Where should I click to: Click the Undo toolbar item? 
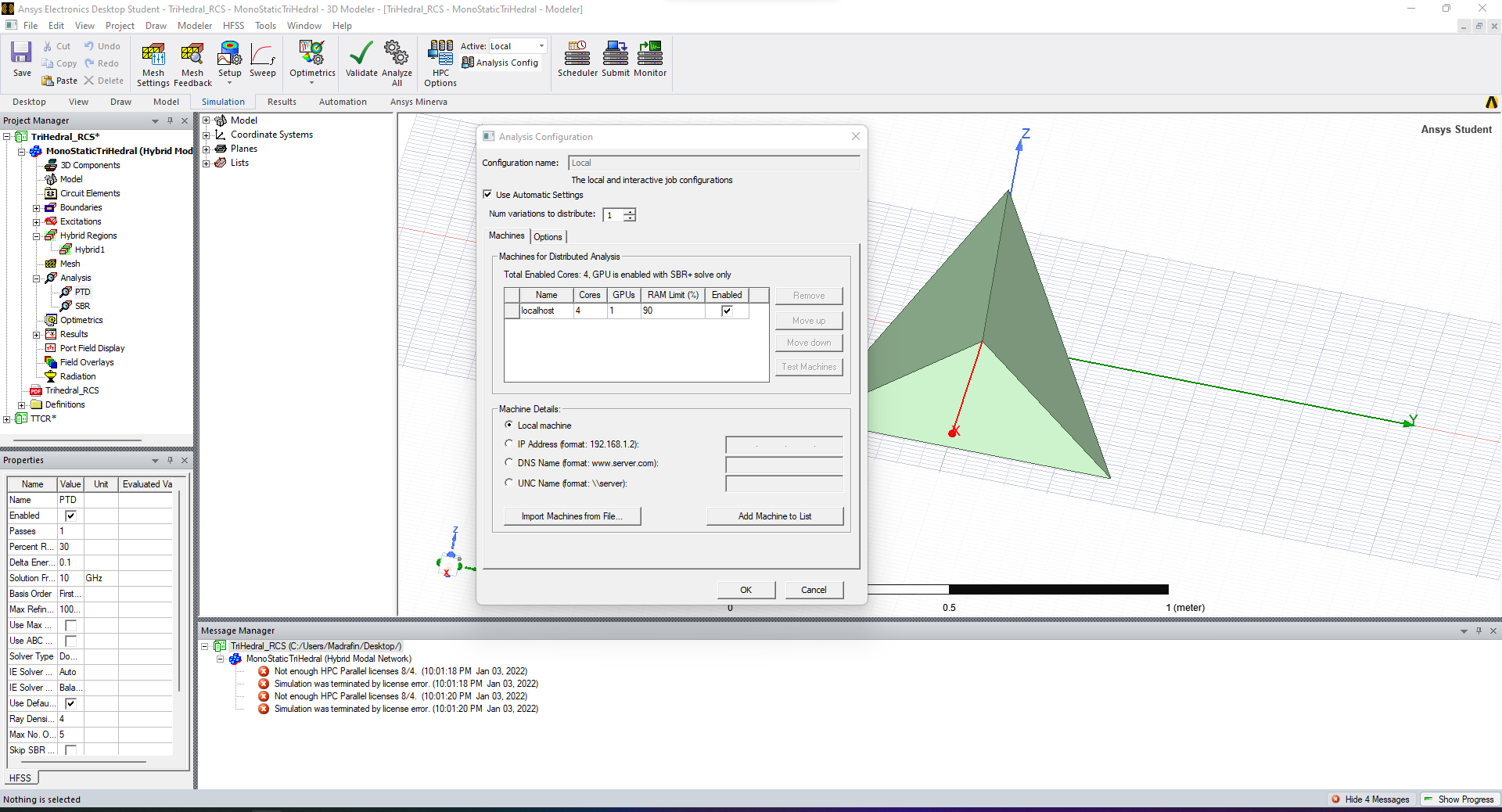(102, 46)
